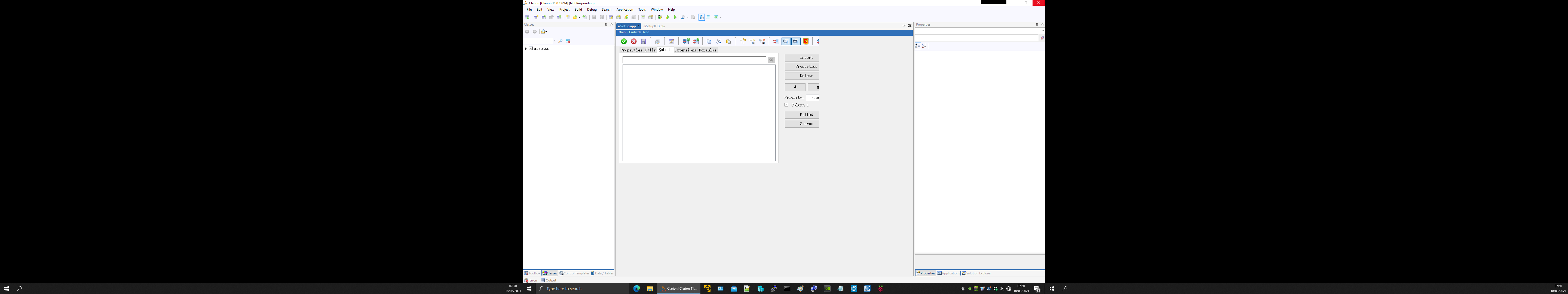
Task: Click the Insert button
Action: coord(802,57)
